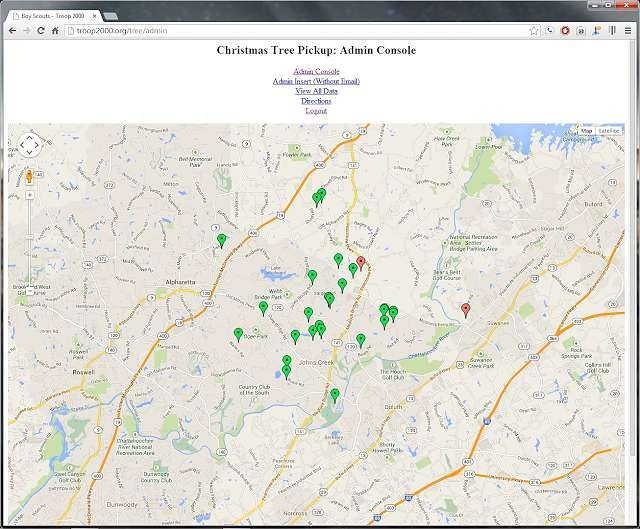Click the Johns Creek map label
Screen dimensions: 640x529
[316, 362]
